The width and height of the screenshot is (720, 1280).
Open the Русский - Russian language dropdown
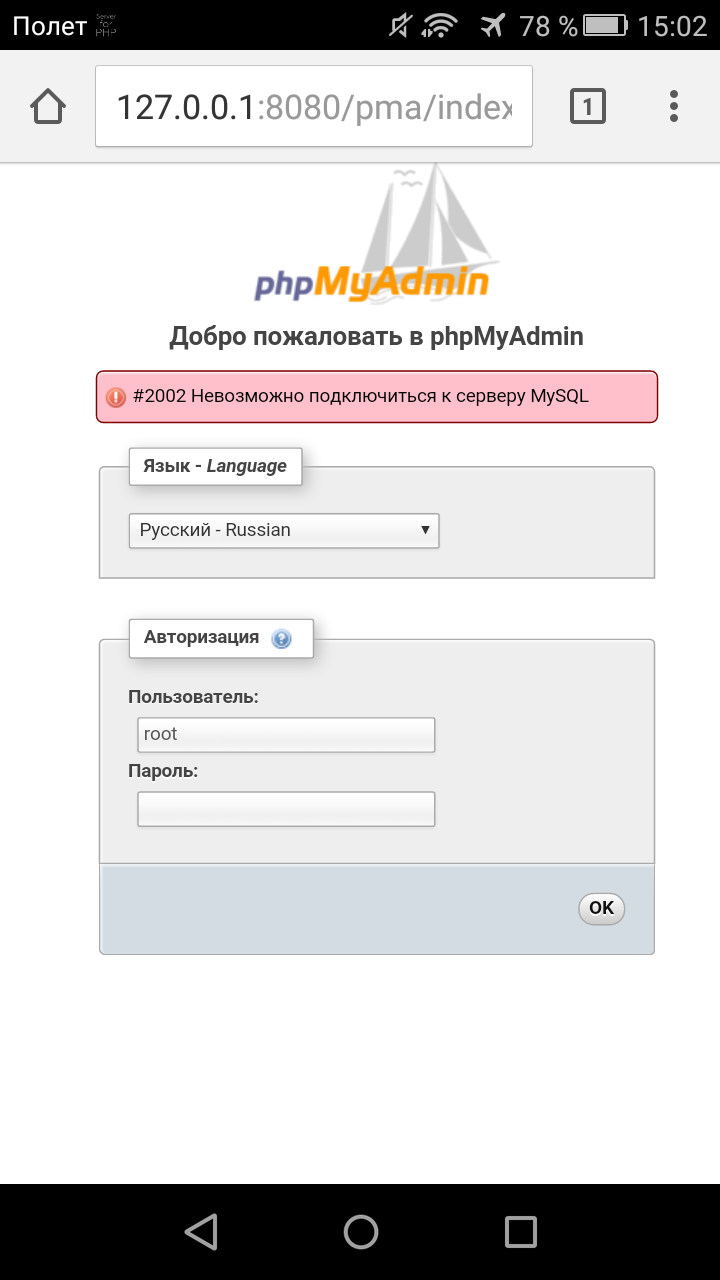[x=284, y=530]
